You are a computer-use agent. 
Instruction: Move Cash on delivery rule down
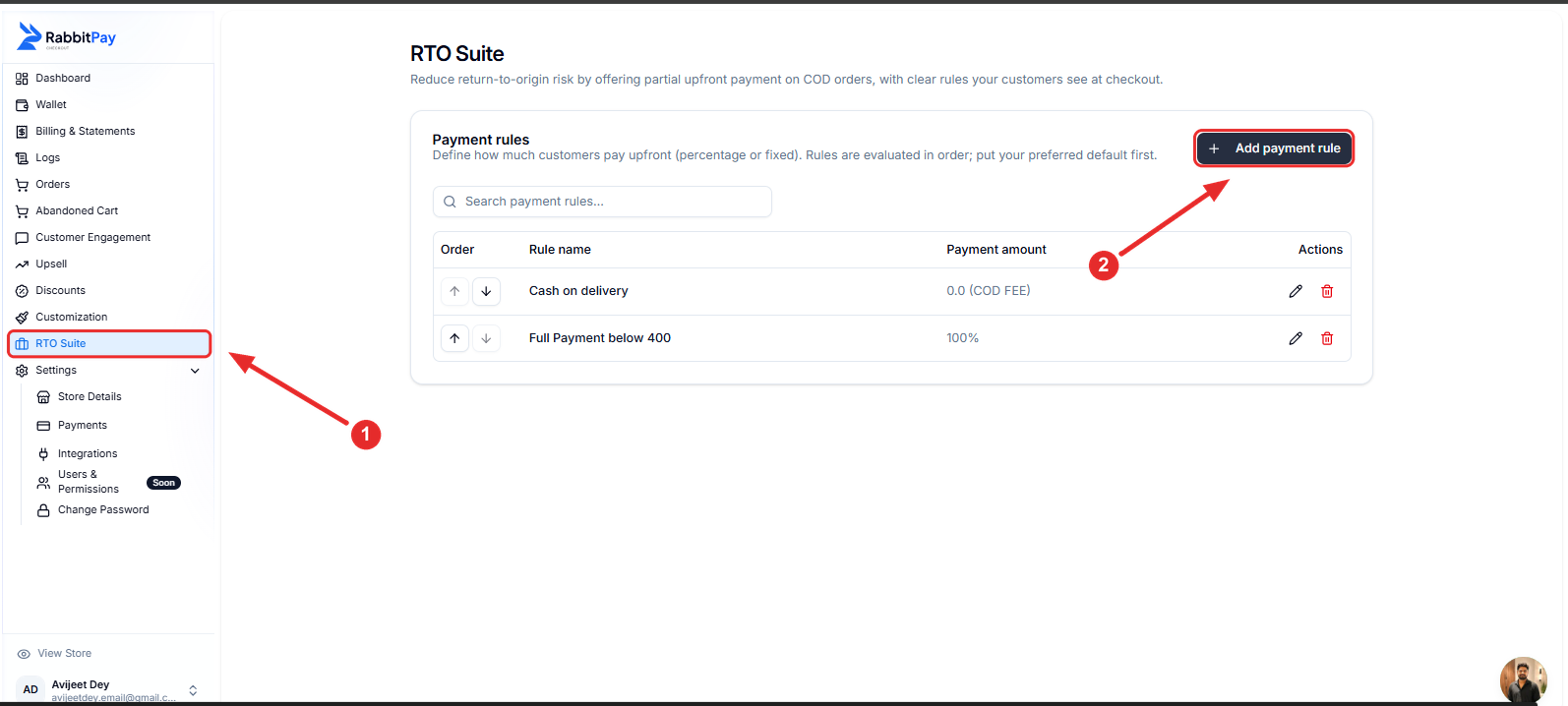[x=486, y=291]
